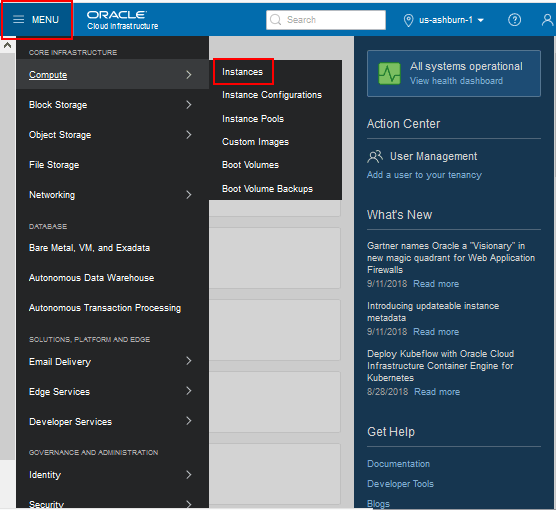Screen dimensions: 556x510
Task: Click Read more for Gartner article
Action: tap(436, 284)
